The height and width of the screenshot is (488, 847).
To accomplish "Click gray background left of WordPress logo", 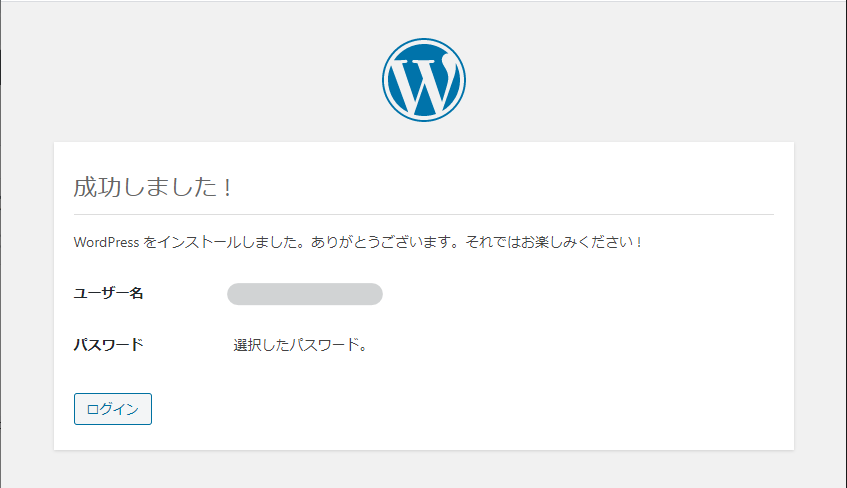I will click(189, 80).
